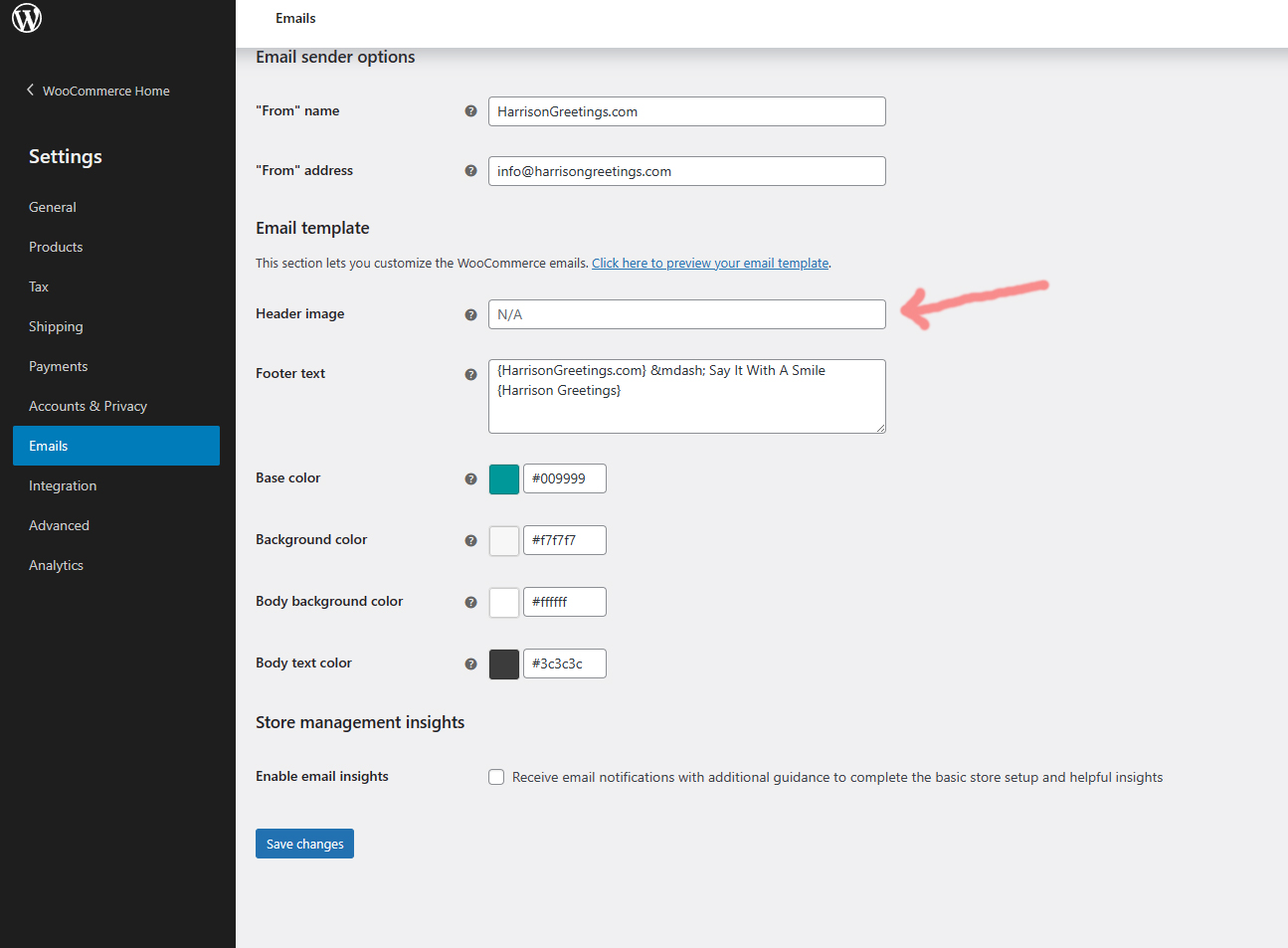Select the Emails settings item
The height and width of the screenshot is (948, 1288).
pyautogui.click(x=116, y=446)
